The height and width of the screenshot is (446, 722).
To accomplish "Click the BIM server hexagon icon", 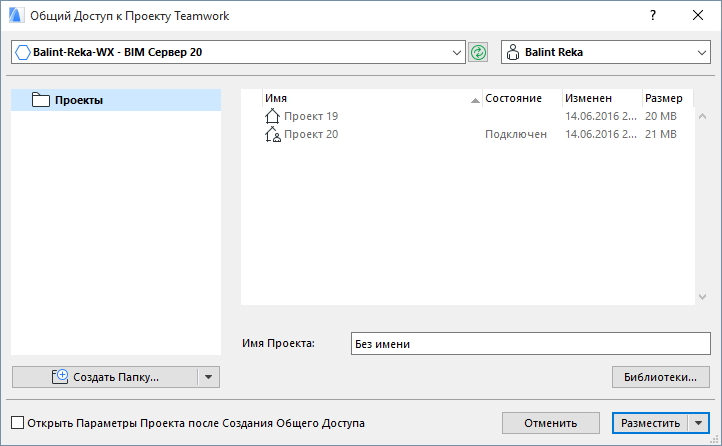I will pos(22,51).
